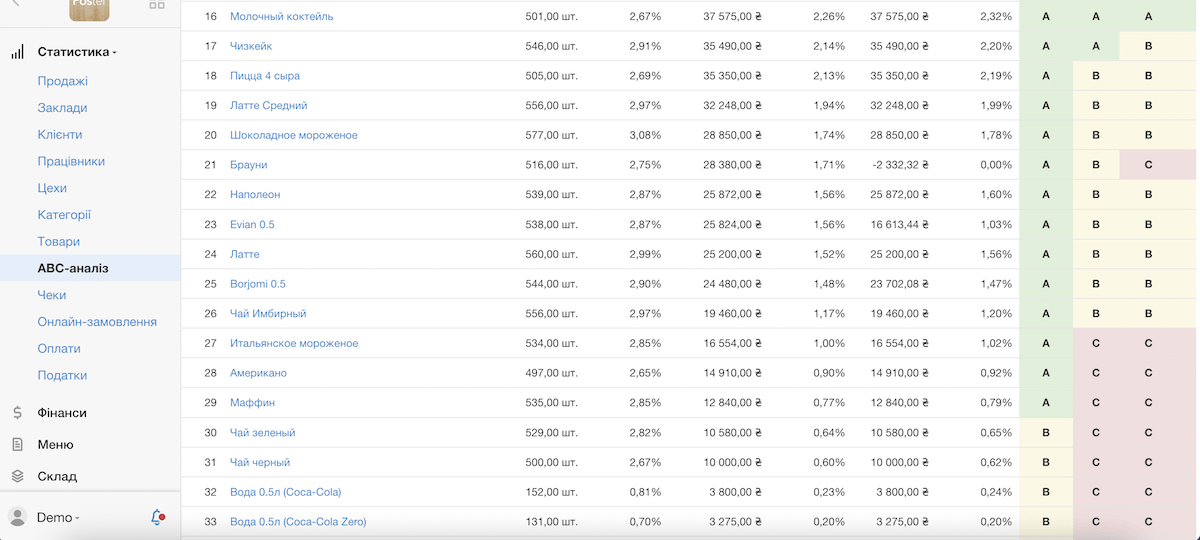The width and height of the screenshot is (1200, 540).
Task: Collapse sidebar with the back chevron
Action: (15, 4)
